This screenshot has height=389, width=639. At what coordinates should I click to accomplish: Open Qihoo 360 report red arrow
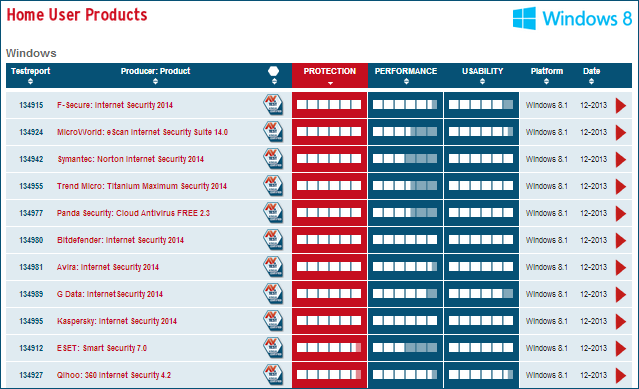[620, 375]
